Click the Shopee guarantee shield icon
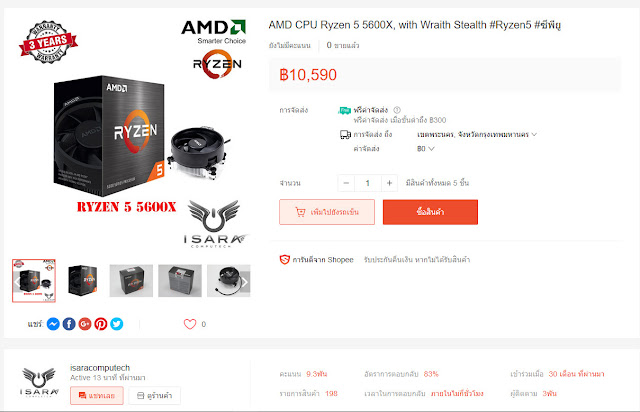The width and height of the screenshot is (640, 412). [284, 259]
